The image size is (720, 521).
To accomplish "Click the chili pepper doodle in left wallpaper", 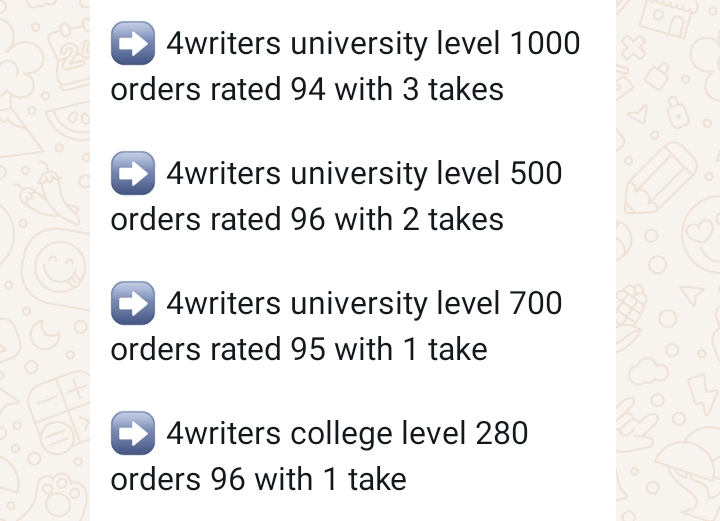I will tap(44, 188).
